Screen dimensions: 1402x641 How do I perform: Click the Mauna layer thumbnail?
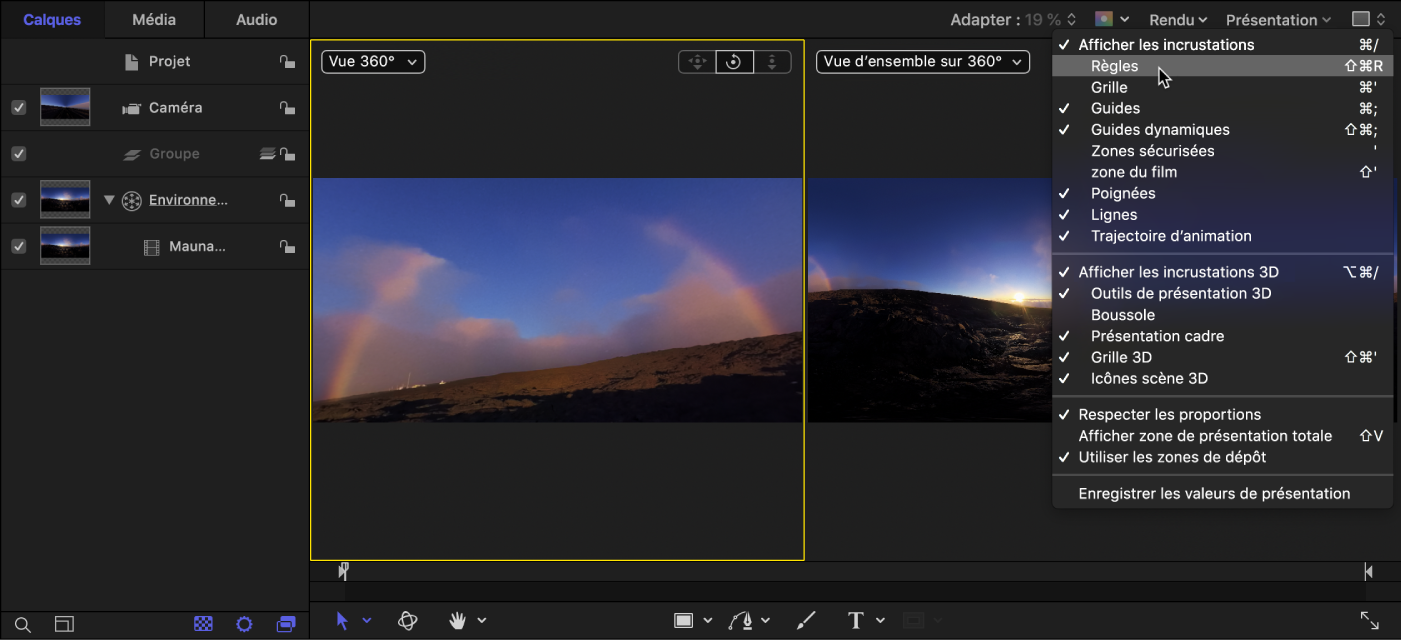click(65, 246)
